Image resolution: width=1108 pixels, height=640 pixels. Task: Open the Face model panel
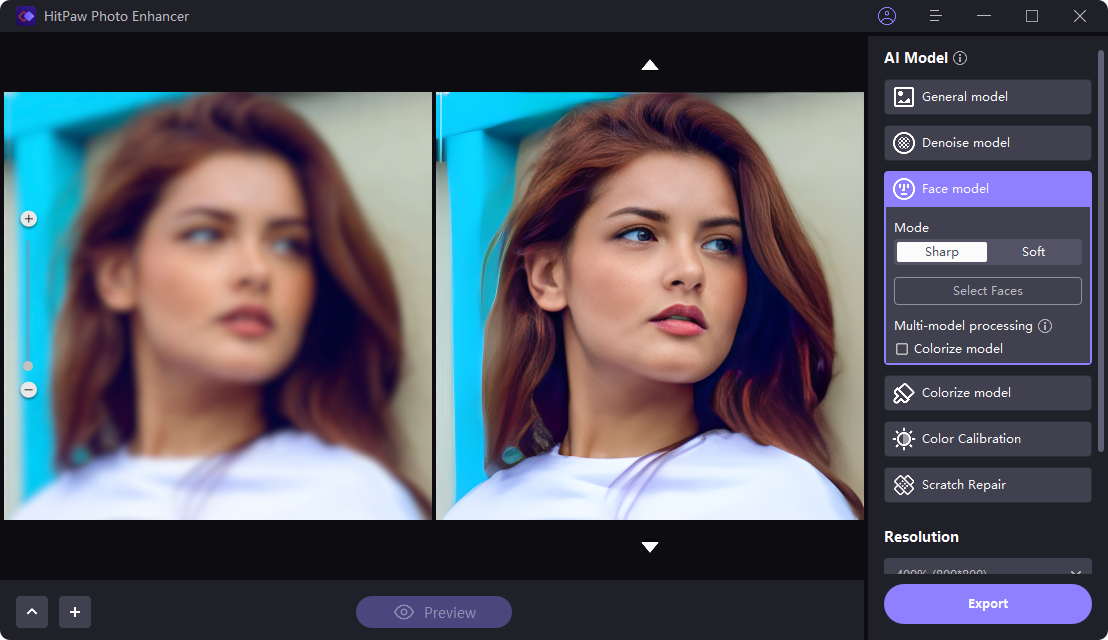coord(986,188)
